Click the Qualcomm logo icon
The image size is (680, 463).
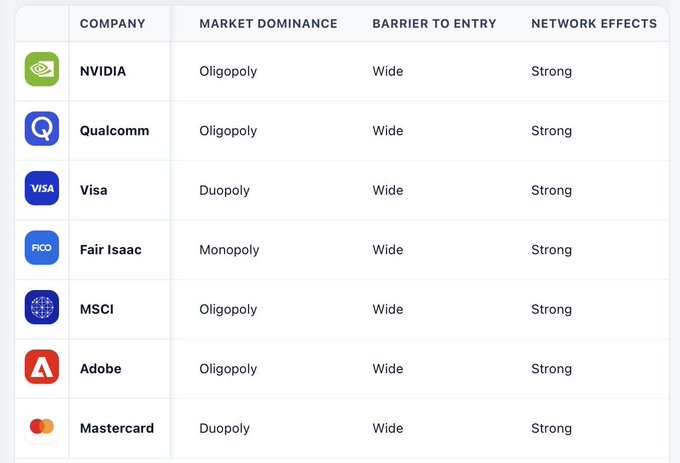tap(42, 129)
